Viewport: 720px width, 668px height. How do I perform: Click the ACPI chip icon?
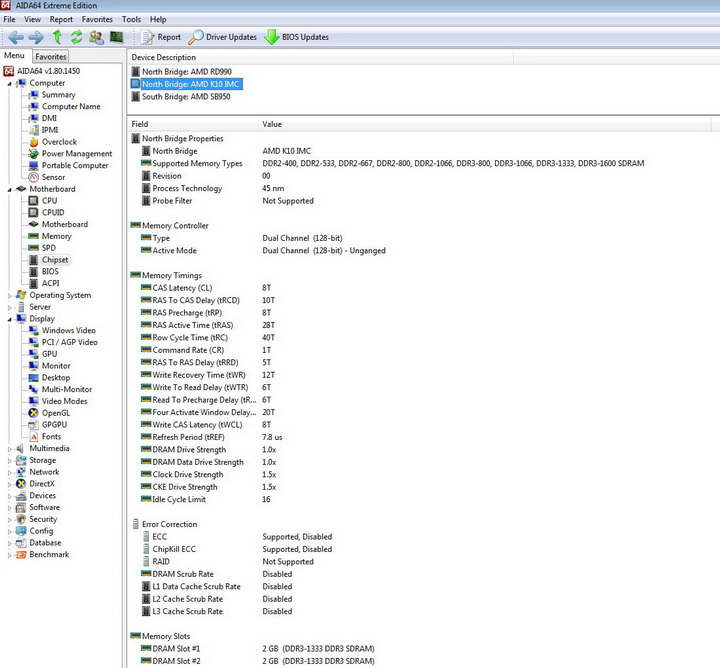click(34, 283)
